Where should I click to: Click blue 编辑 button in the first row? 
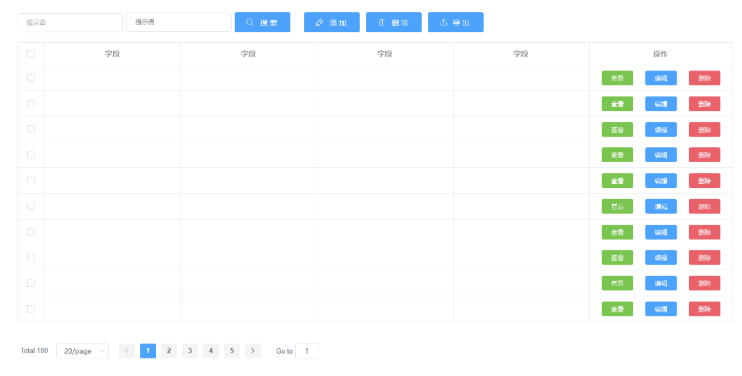(x=661, y=78)
